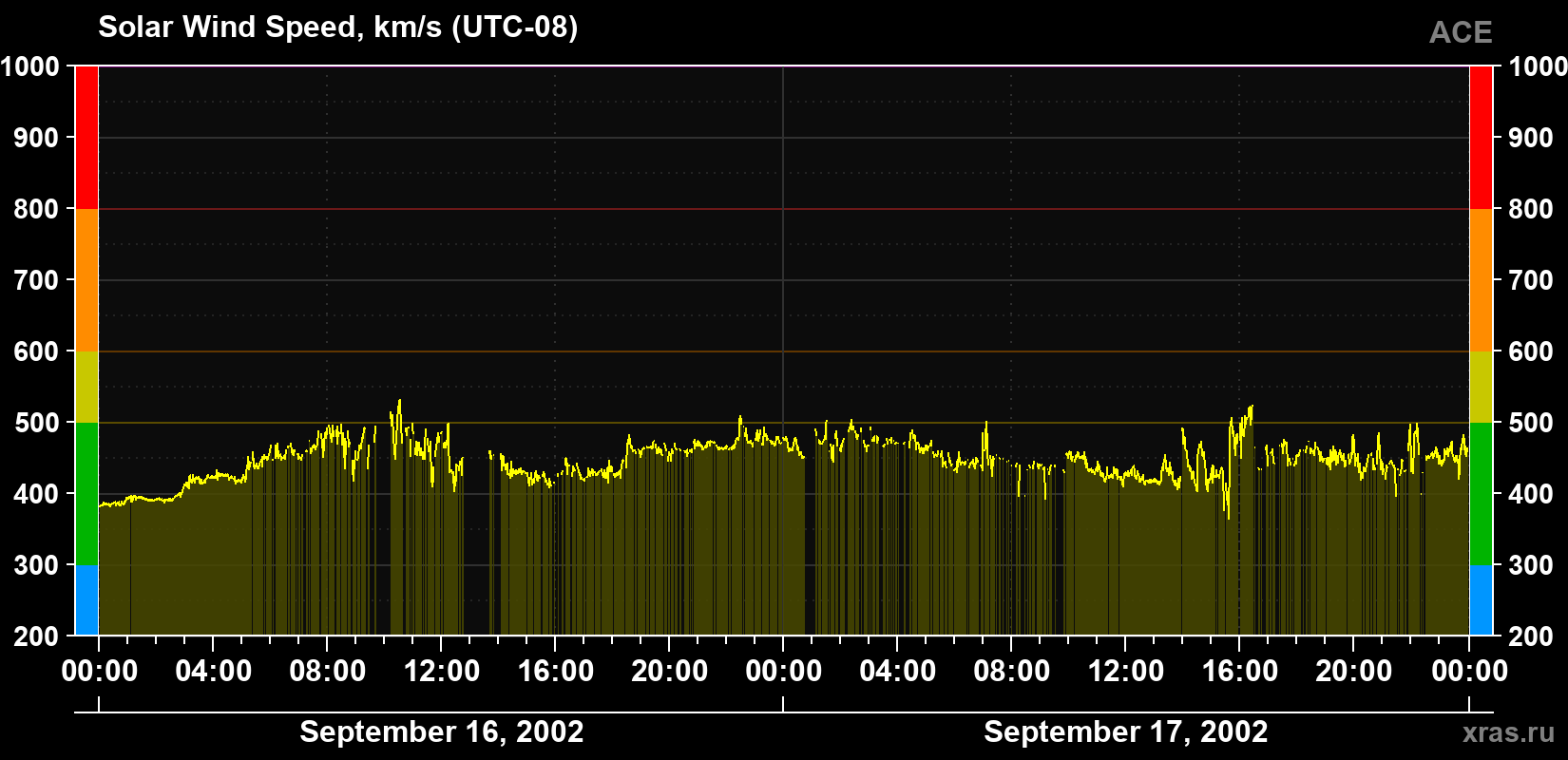The image size is (1568, 760).
Task: Click the 16:00 time label for September 16
Action: pyautogui.click(x=555, y=671)
